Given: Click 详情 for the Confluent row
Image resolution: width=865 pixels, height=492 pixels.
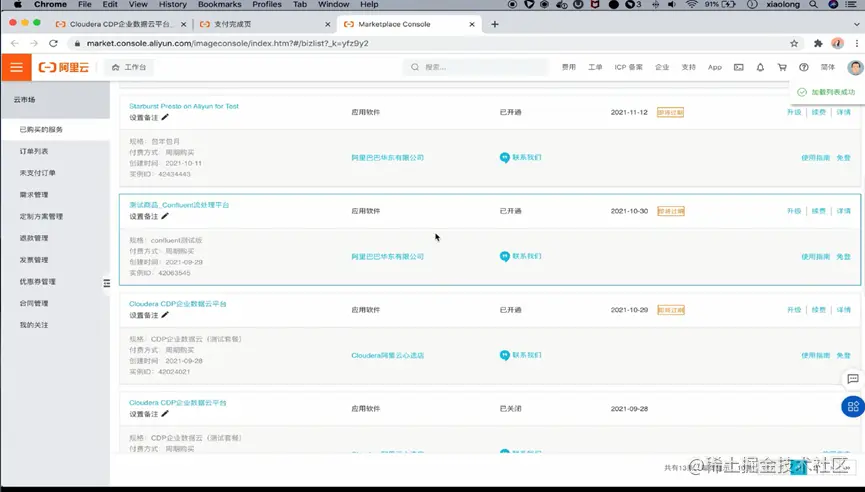Looking at the screenshot, I should [x=843, y=211].
